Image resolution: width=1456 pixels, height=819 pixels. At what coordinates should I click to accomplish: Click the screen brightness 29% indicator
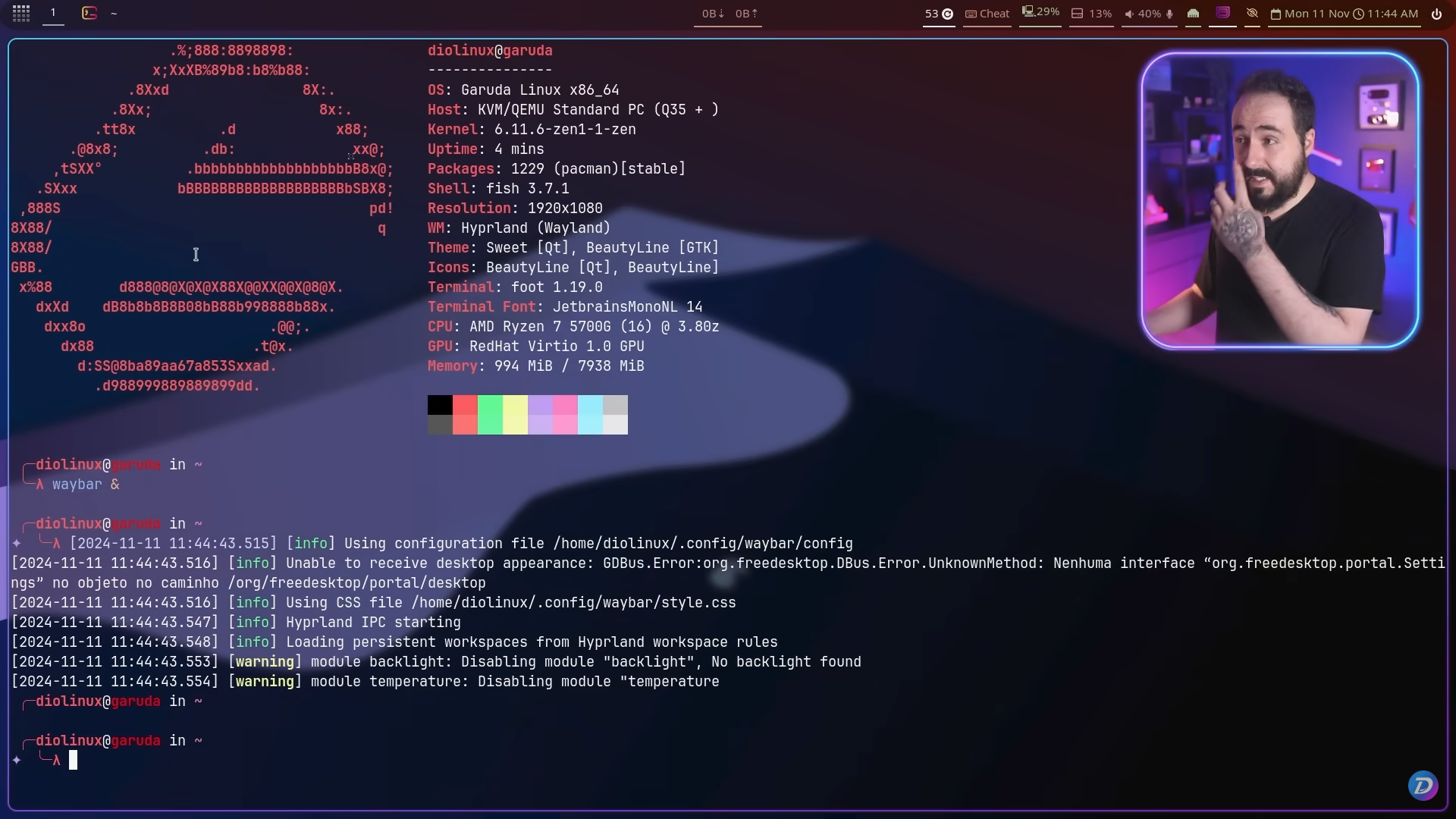coord(1040,13)
